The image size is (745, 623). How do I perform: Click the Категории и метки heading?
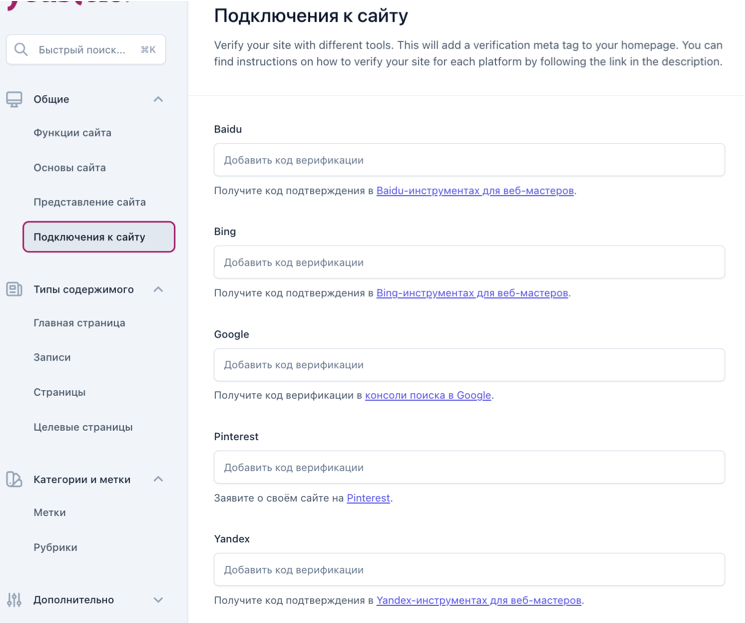tap(82, 479)
